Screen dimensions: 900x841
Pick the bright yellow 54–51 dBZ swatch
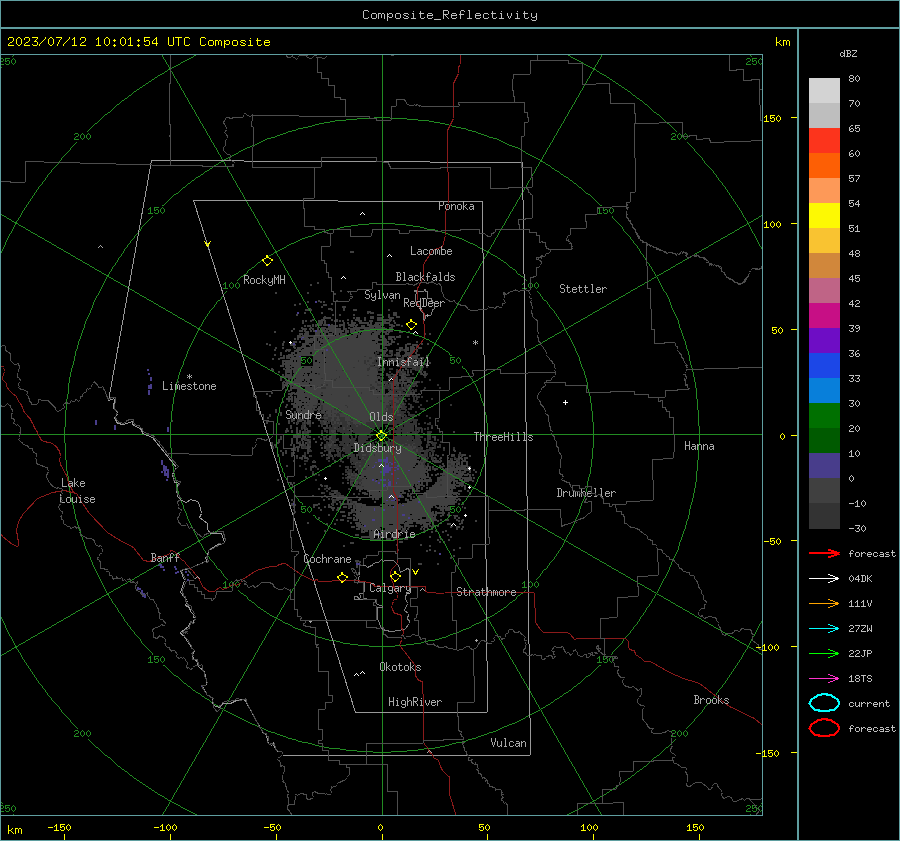coord(824,216)
